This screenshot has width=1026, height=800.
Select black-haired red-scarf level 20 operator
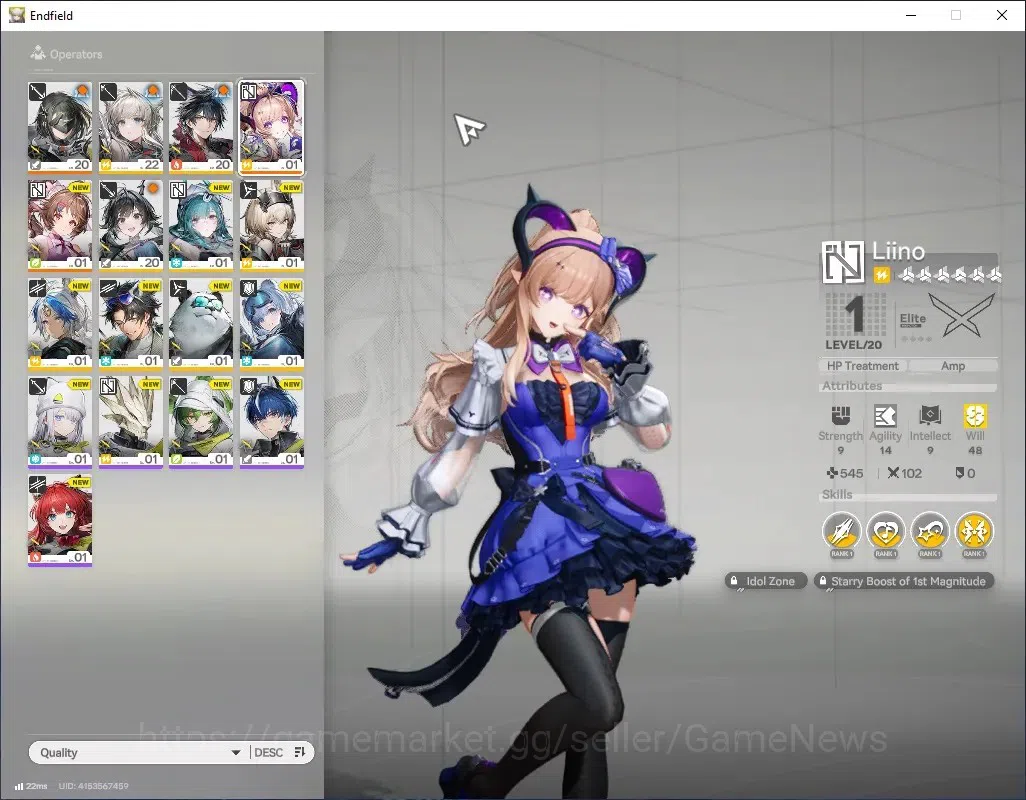coord(201,127)
